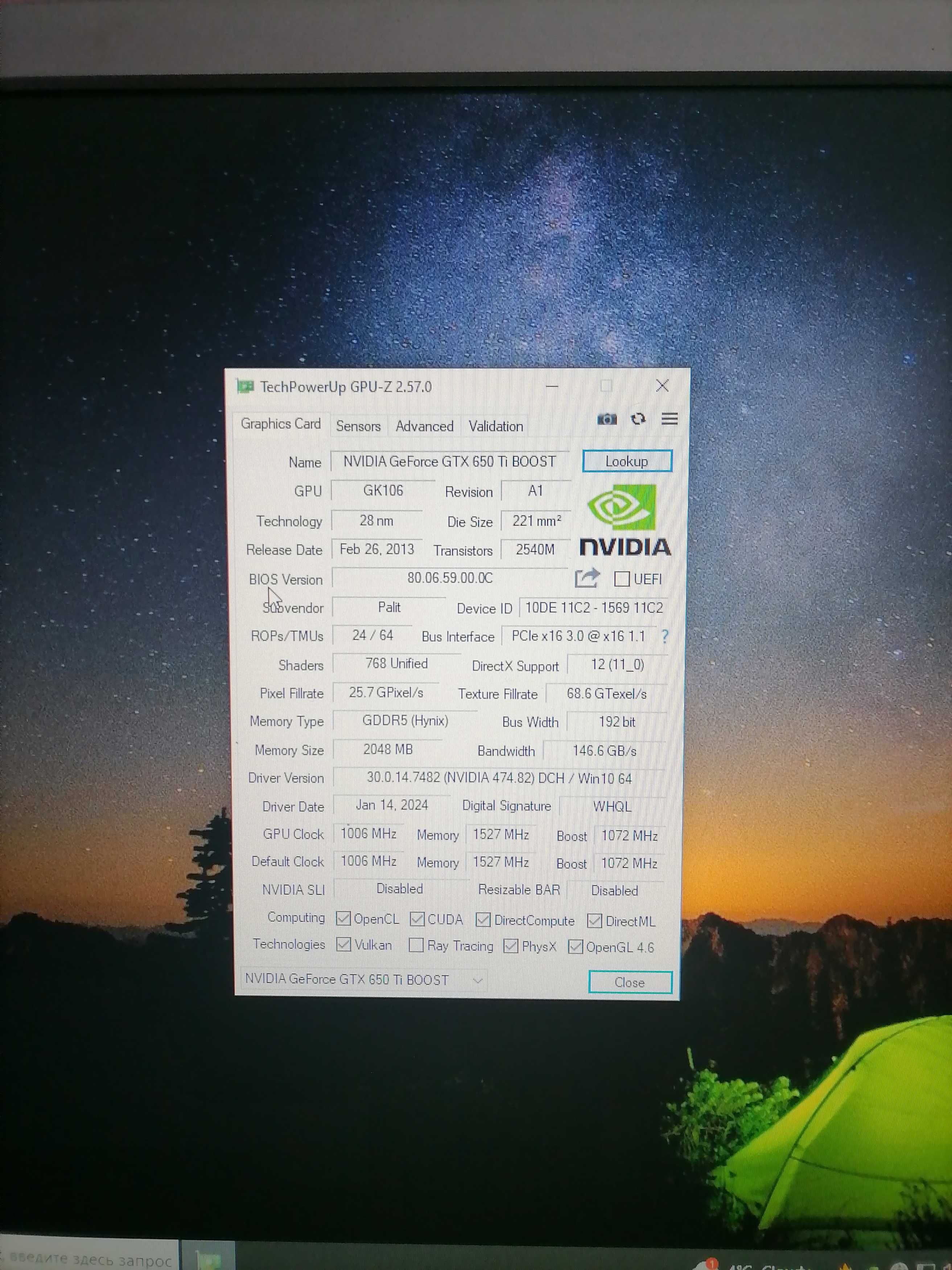Open the Sensors tab
The image size is (952, 1270).
click(x=358, y=426)
